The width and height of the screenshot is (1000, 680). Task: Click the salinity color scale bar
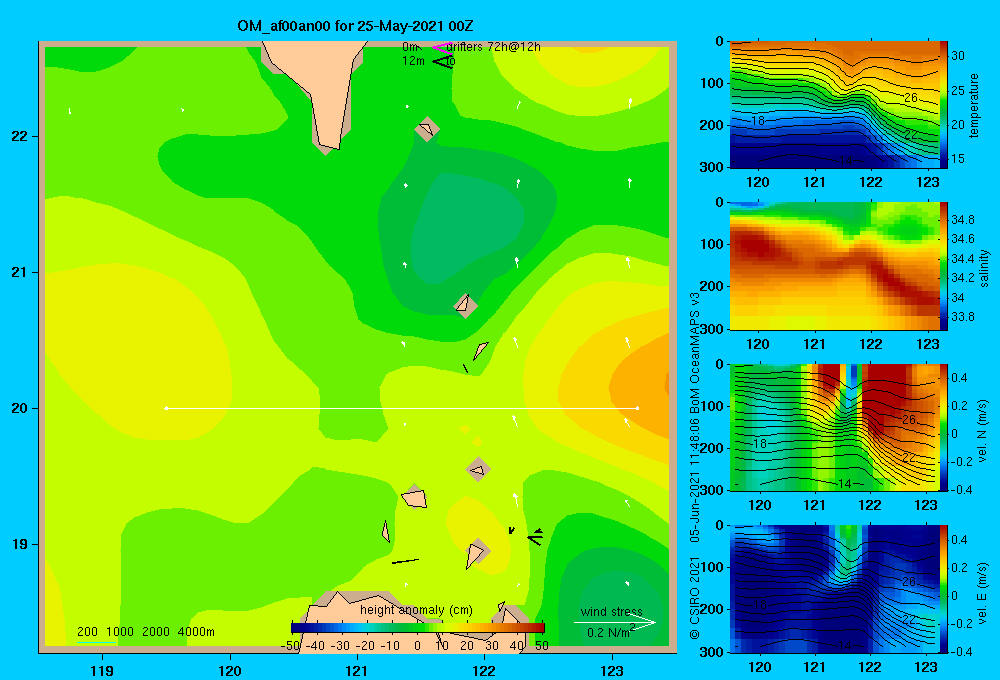pos(944,266)
